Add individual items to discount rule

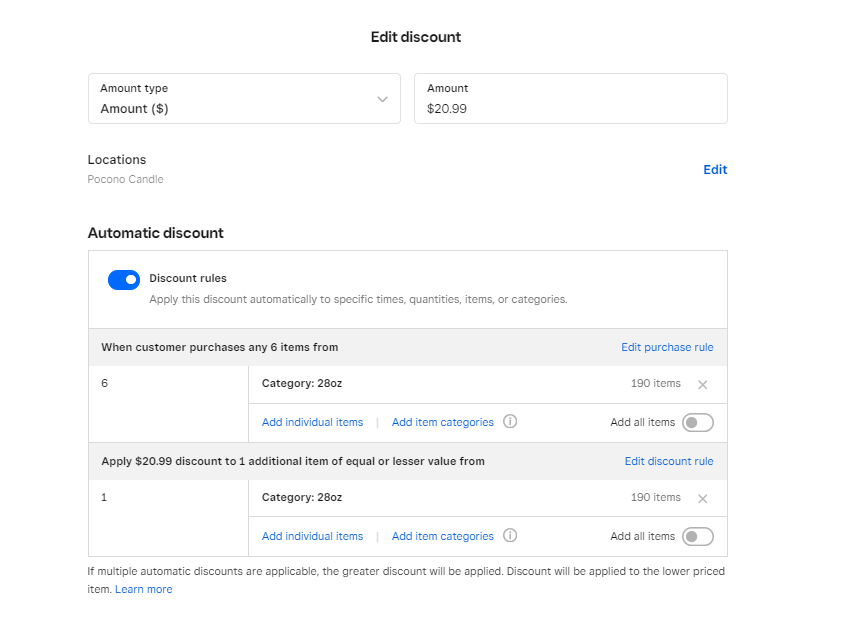[x=312, y=537]
